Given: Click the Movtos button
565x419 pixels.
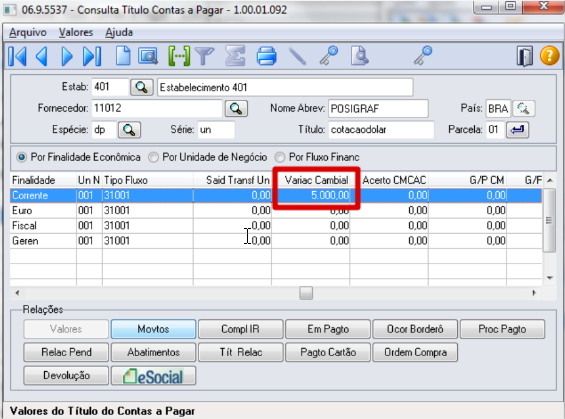Looking at the screenshot, I should [x=154, y=329].
